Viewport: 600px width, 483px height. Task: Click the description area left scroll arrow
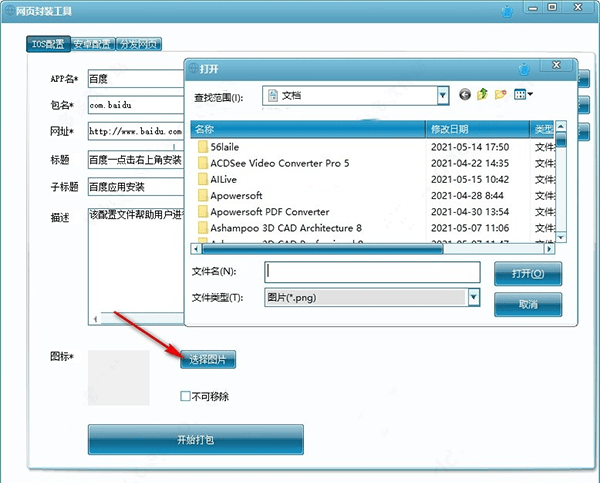point(95,318)
